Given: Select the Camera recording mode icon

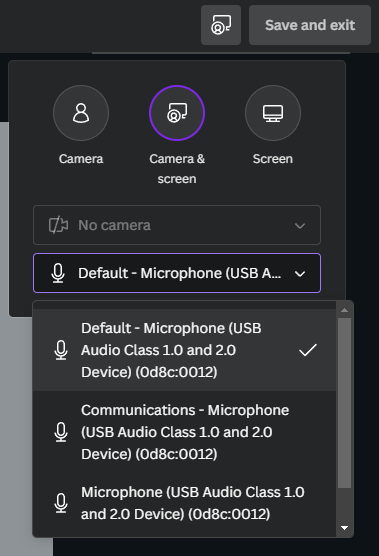Looking at the screenshot, I should point(81,113).
